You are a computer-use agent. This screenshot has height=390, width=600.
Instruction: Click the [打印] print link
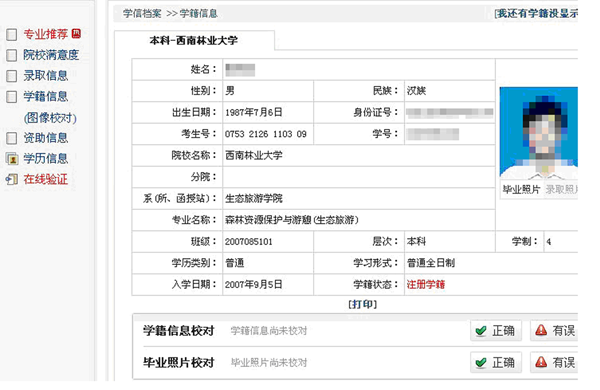click(x=362, y=304)
